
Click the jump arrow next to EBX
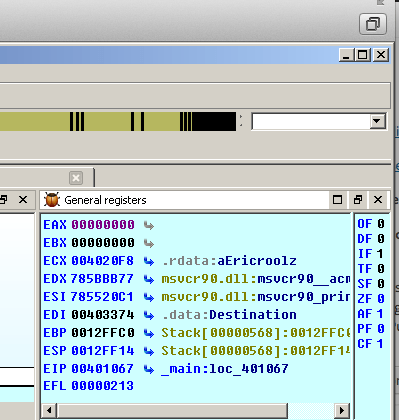149,244
